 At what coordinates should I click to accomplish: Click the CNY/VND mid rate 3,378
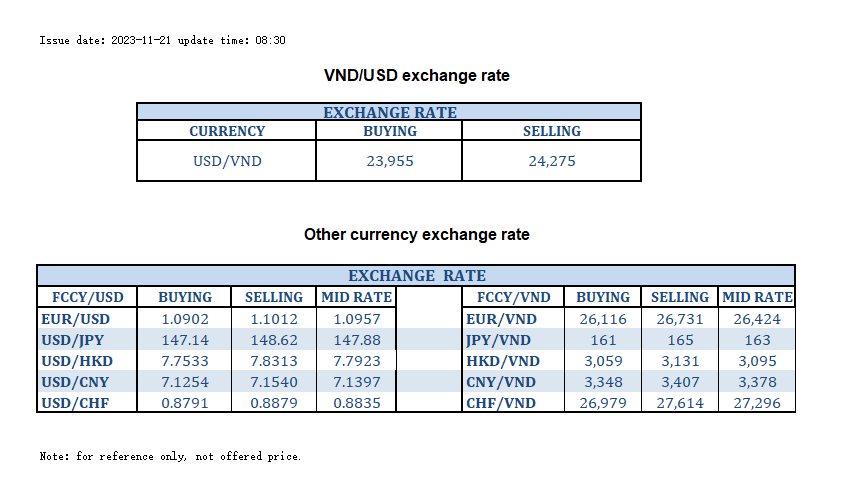(x=757, y=382)
